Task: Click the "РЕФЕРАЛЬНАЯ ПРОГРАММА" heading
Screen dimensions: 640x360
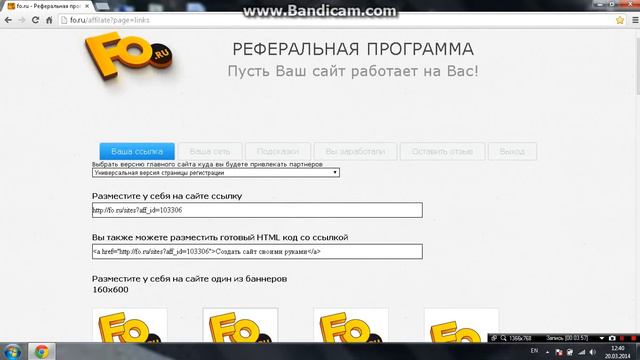Action: [353, 49]
